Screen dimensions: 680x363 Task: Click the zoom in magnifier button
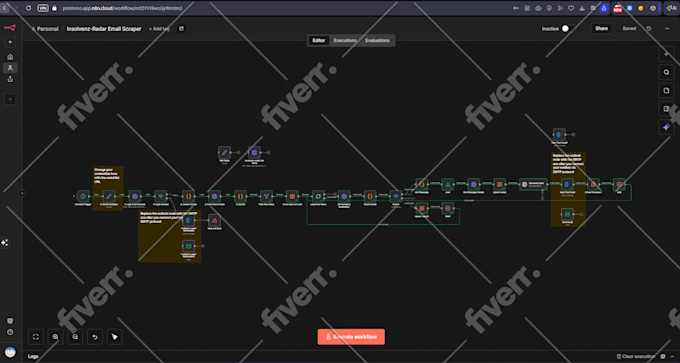[56, 337]
